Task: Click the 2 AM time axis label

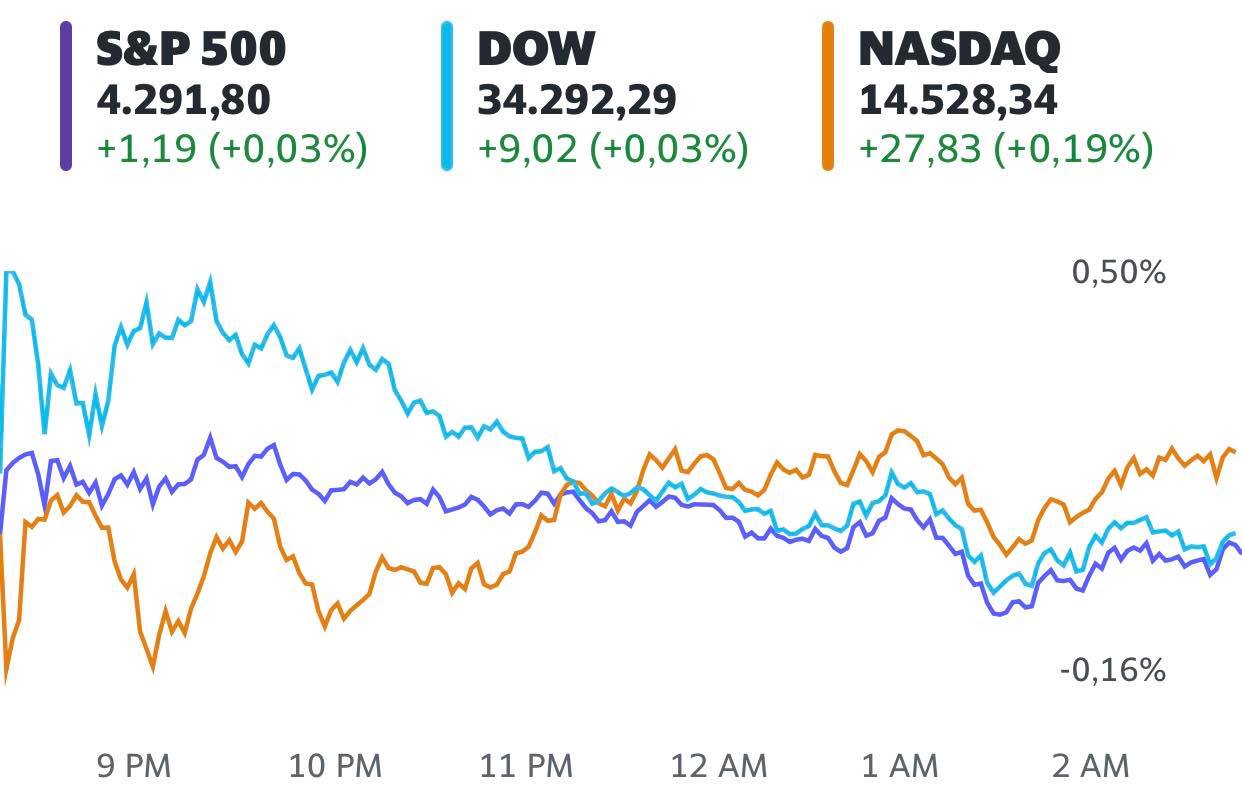Action: (x=1091, y=767)
